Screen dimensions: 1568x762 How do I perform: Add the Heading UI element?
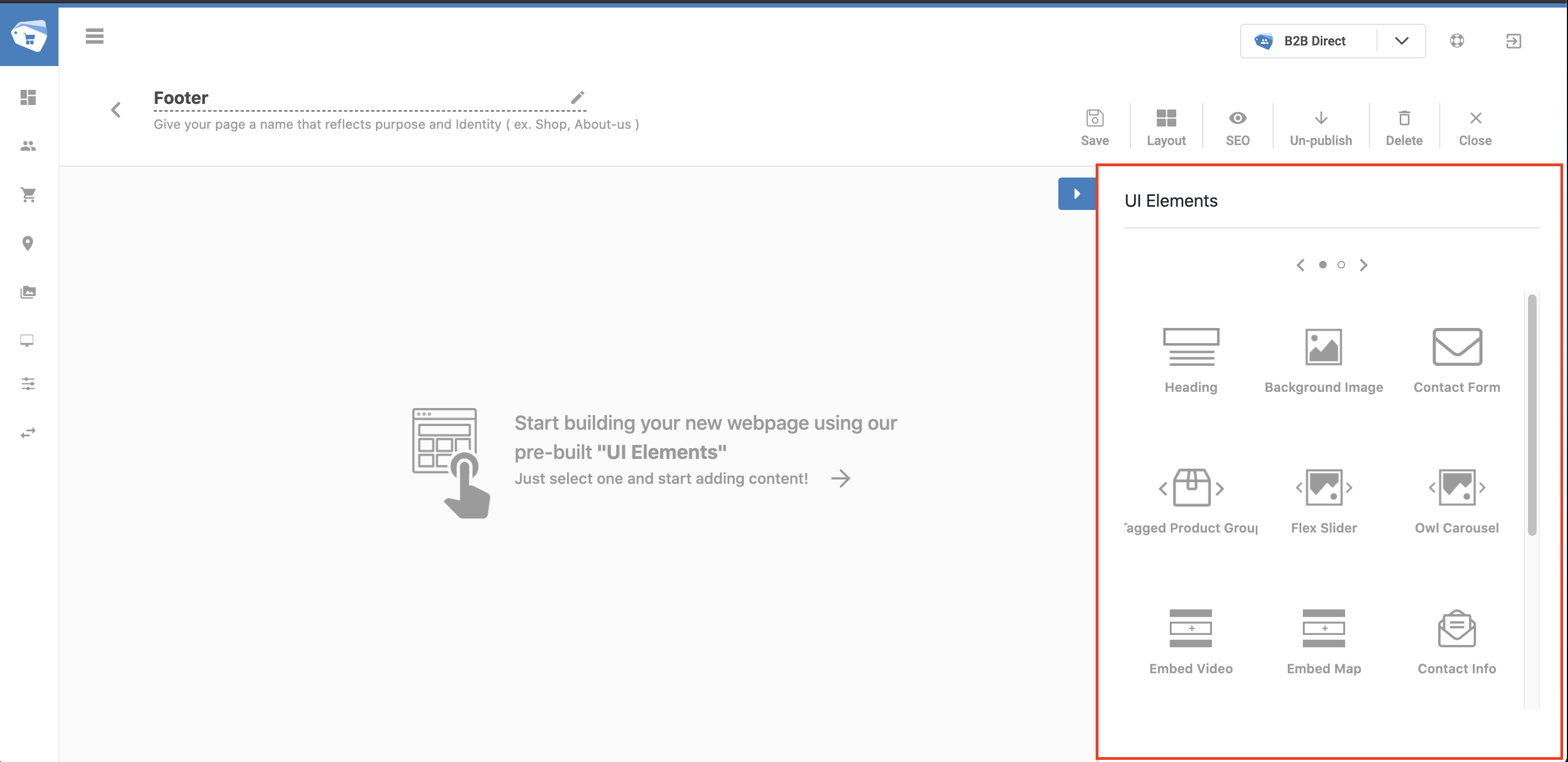pyautogui.click(x=1190, y=360)
